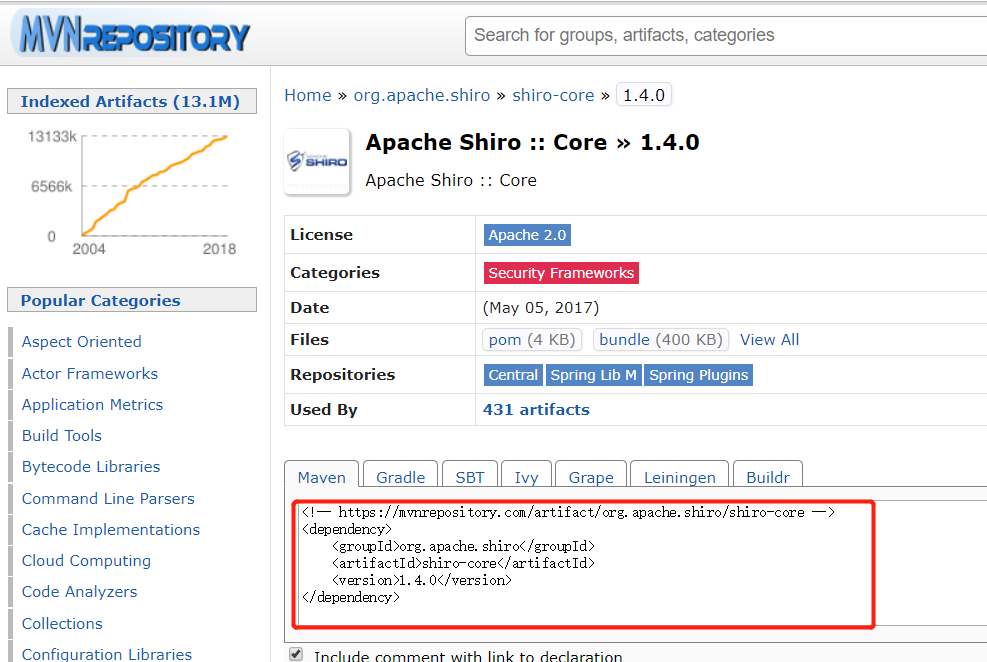The width and height of the screenshot is (987, 662).
Task: Open Code Analyzers category
Action: tap(79, 592)
